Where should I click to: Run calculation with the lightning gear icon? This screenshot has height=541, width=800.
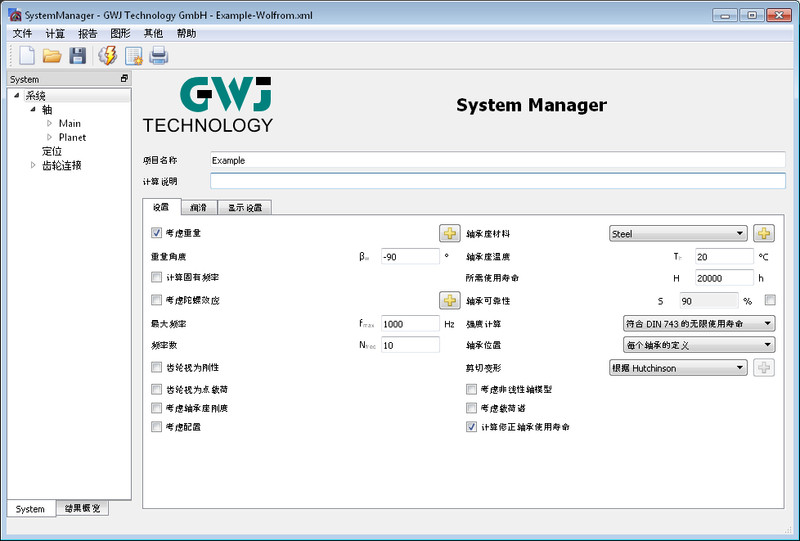point(108,56)
